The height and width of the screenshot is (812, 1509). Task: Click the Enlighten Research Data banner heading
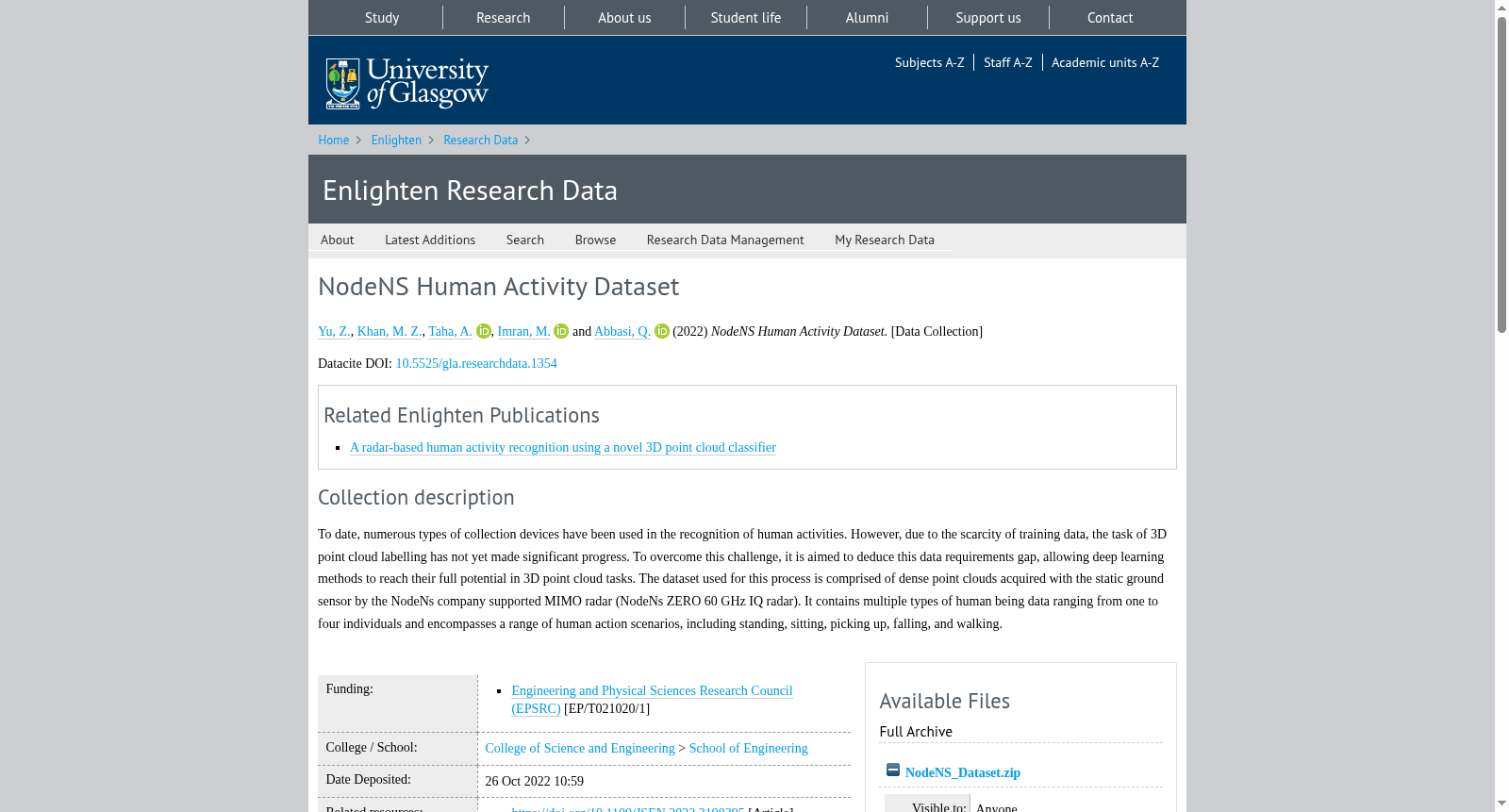tap(470, 190)
